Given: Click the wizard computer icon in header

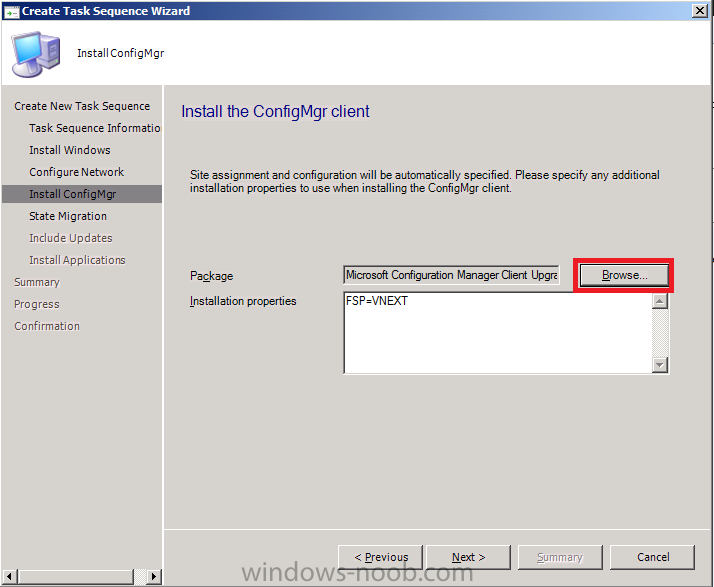Looking at the screenshot, I should click(36, 54).
